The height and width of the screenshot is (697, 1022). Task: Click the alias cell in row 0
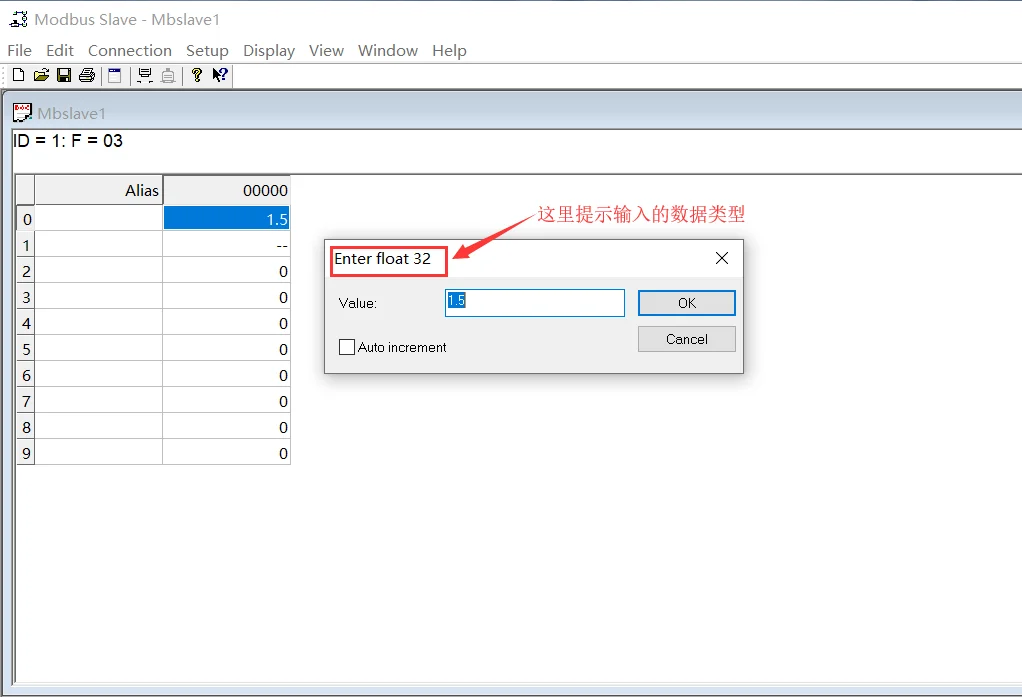pos(98,219)
